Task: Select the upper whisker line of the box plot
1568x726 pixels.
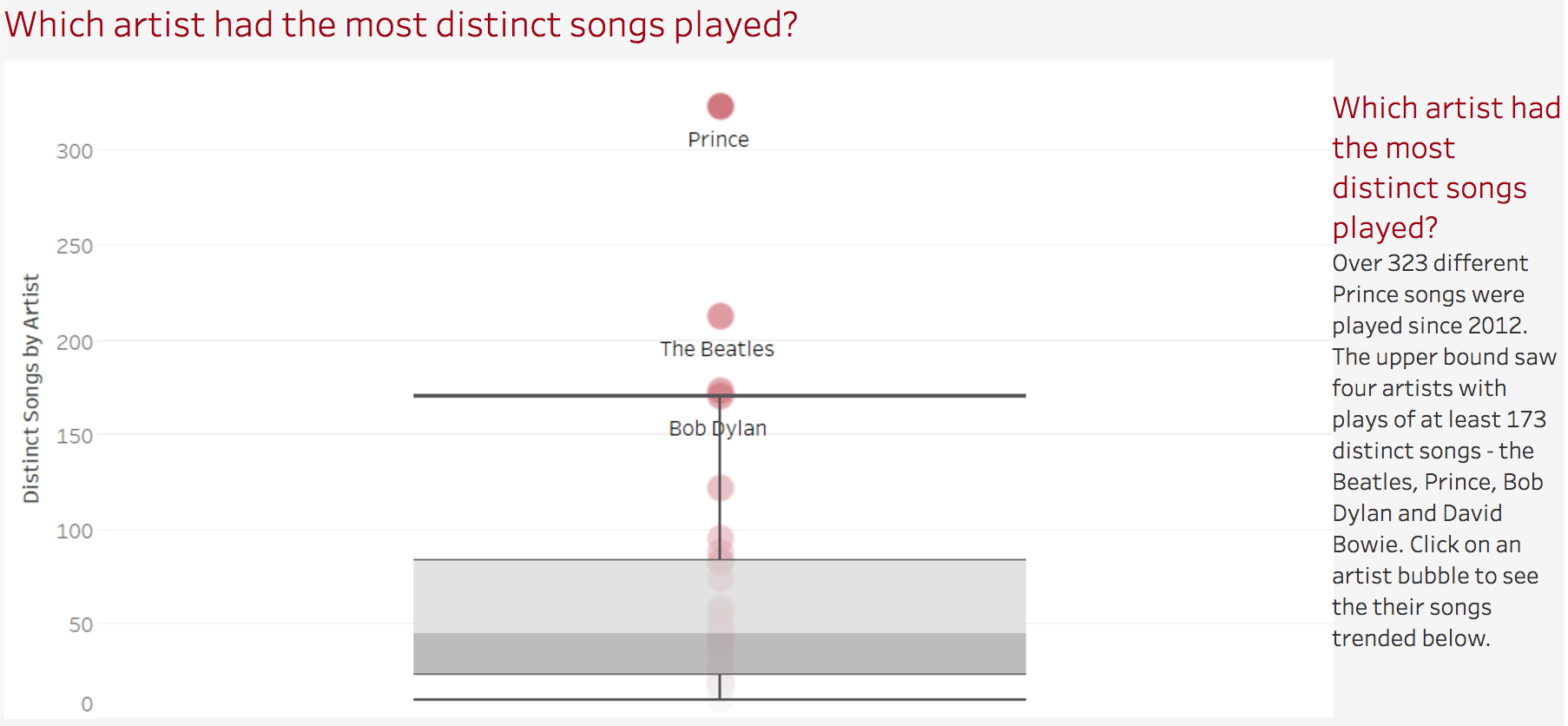Action: coord(719,396)
